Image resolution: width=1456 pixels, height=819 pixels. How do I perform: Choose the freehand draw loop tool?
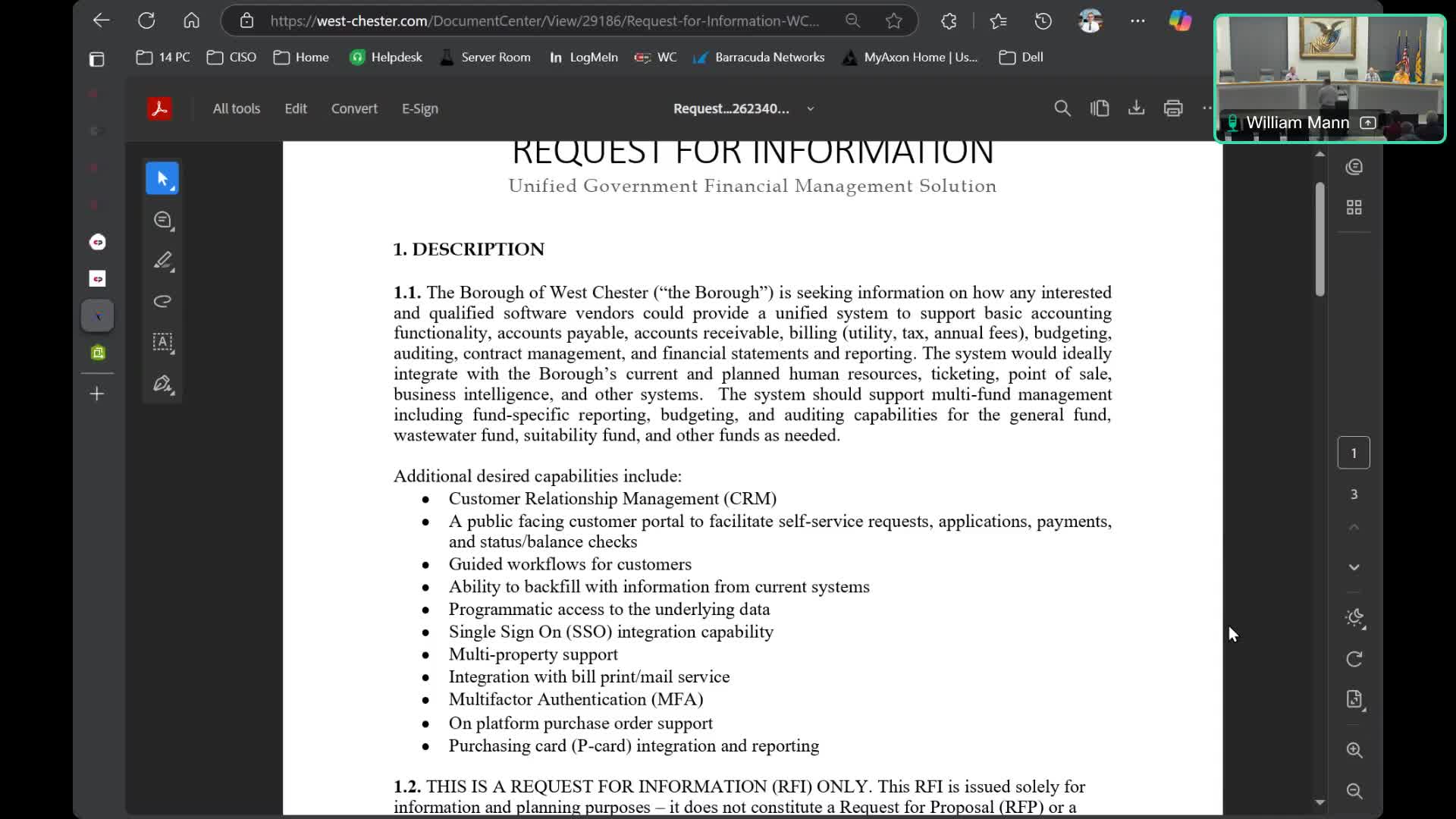pos(162,302)
